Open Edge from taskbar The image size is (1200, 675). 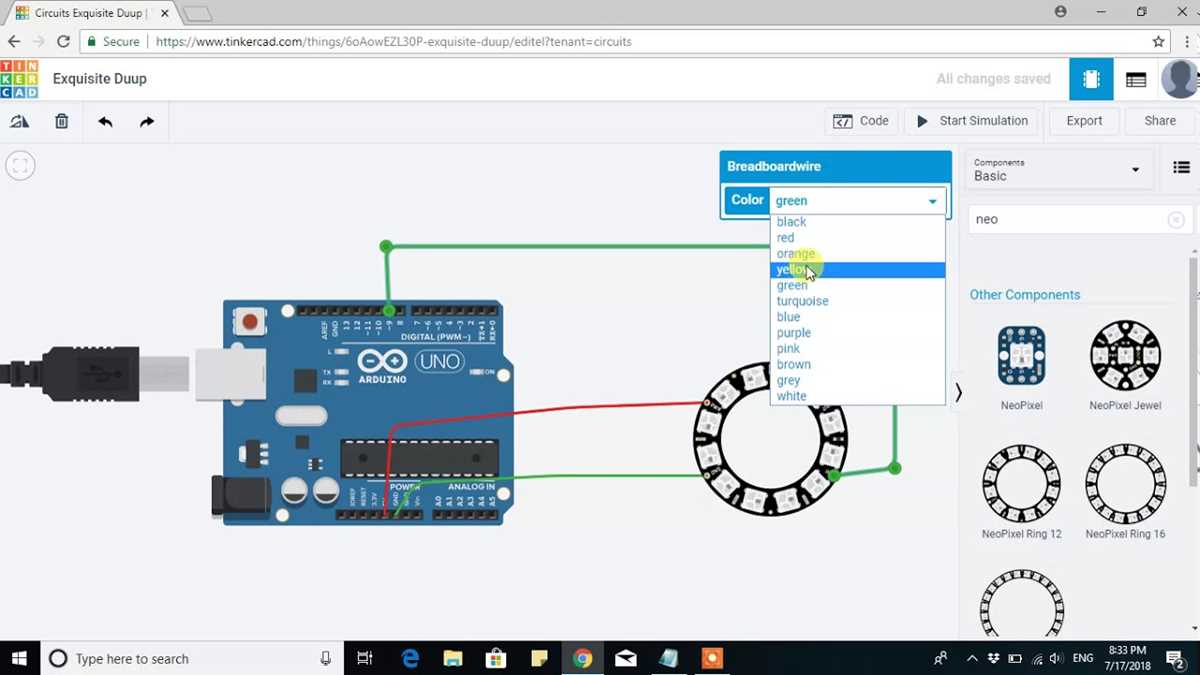tap(410, 658)
